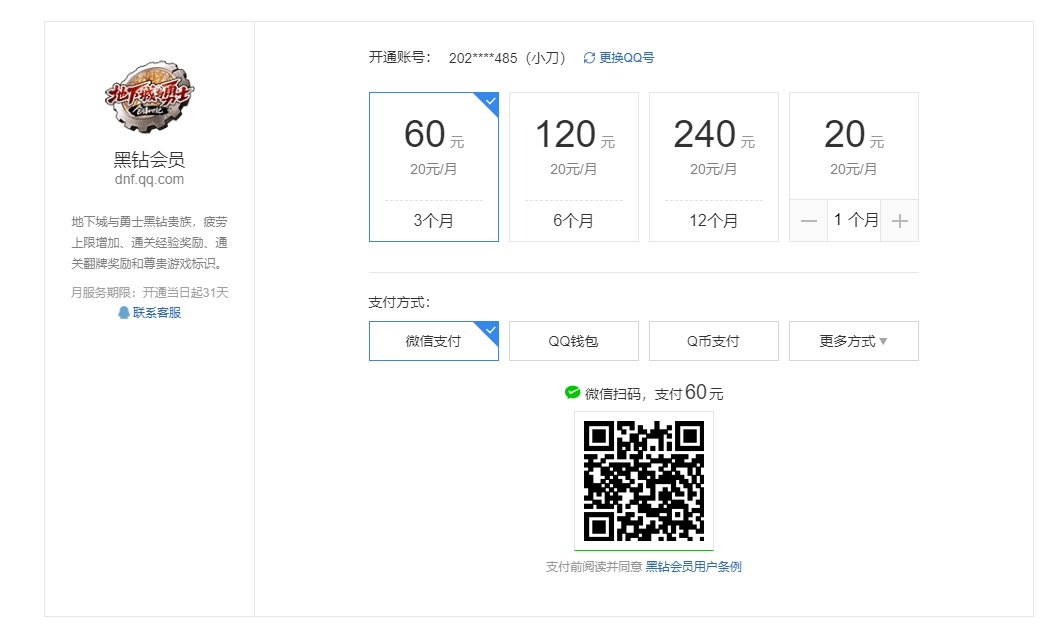This screenshot has width=1061, height=642.
Task: Select the 60元 3个月 plan
Action: point(433,167)
